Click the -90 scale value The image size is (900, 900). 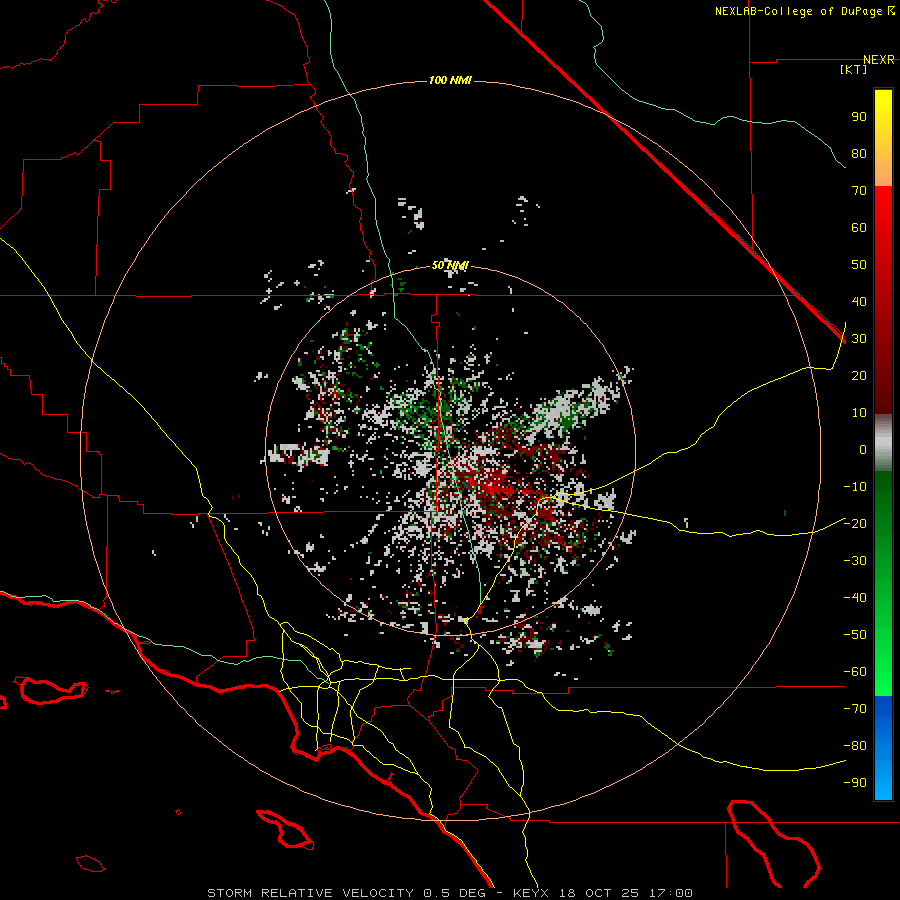coord(855,783)
